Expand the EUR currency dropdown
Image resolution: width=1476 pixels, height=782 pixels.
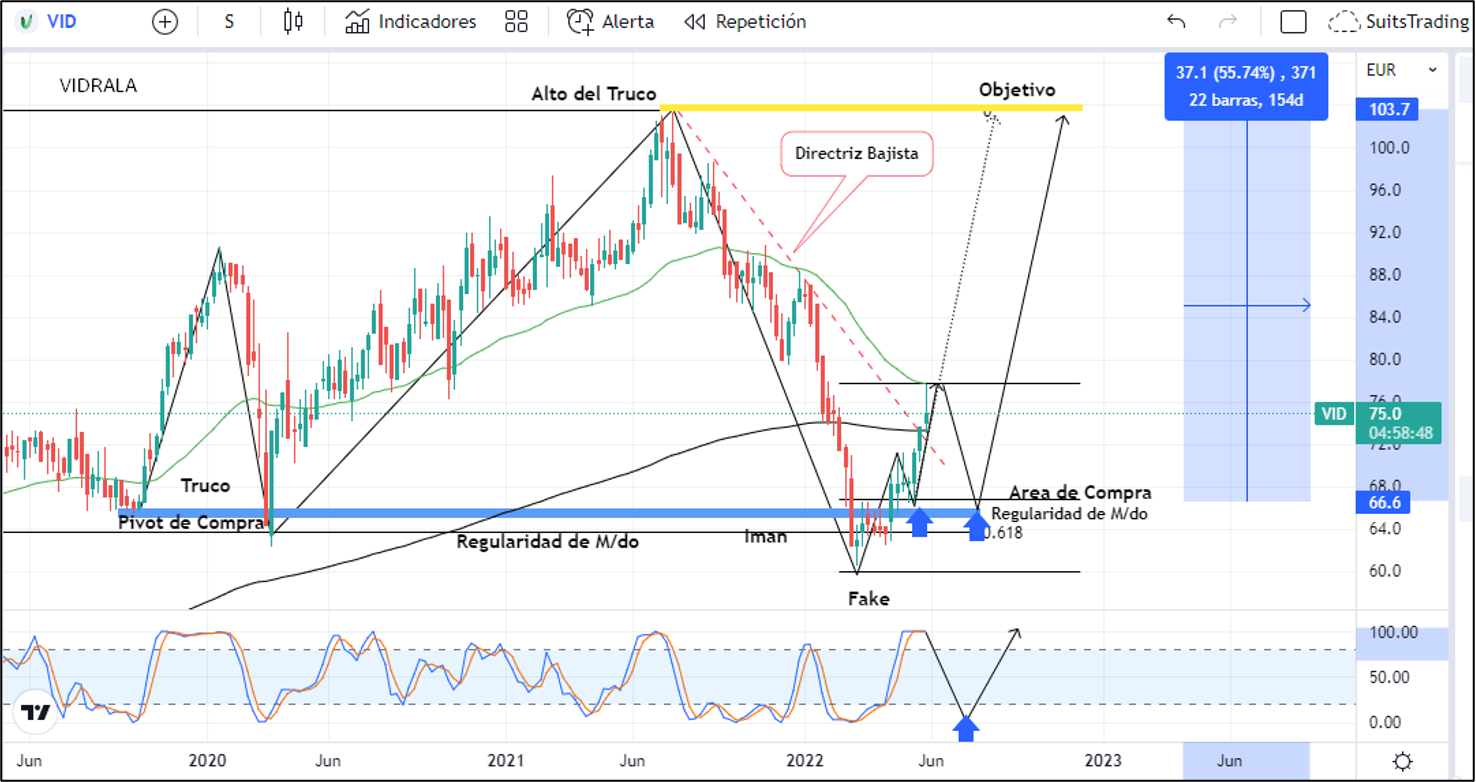click(1402, 70)
